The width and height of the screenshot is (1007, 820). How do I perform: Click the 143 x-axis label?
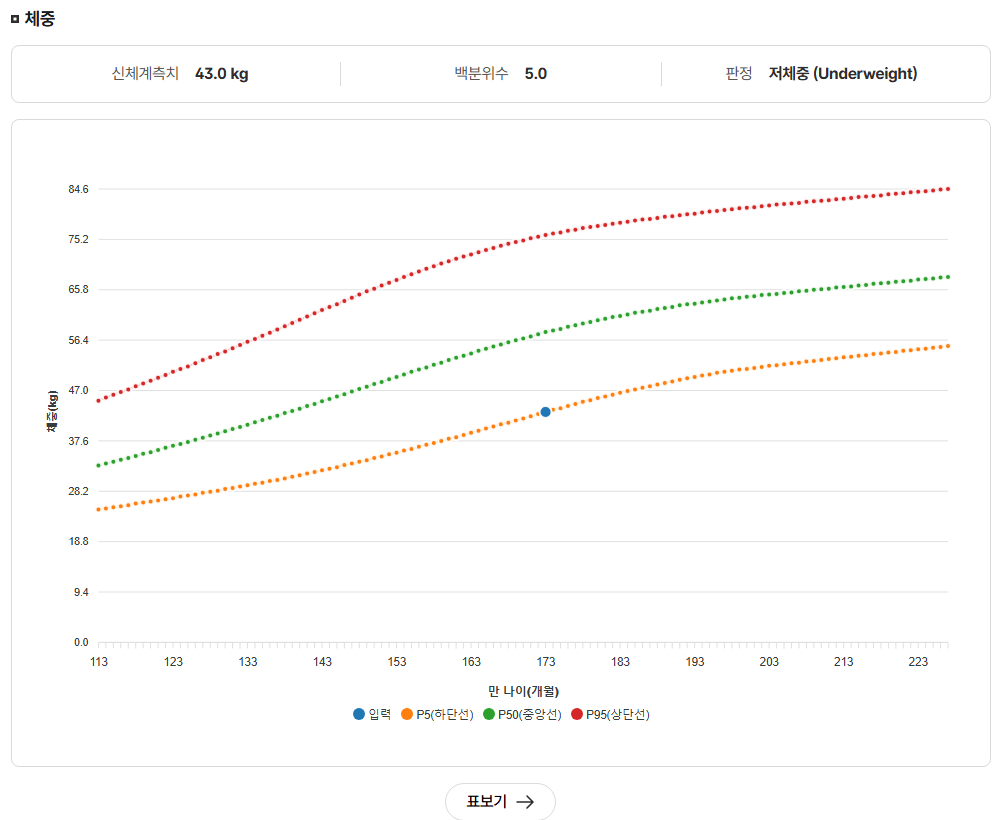[322, 662]
